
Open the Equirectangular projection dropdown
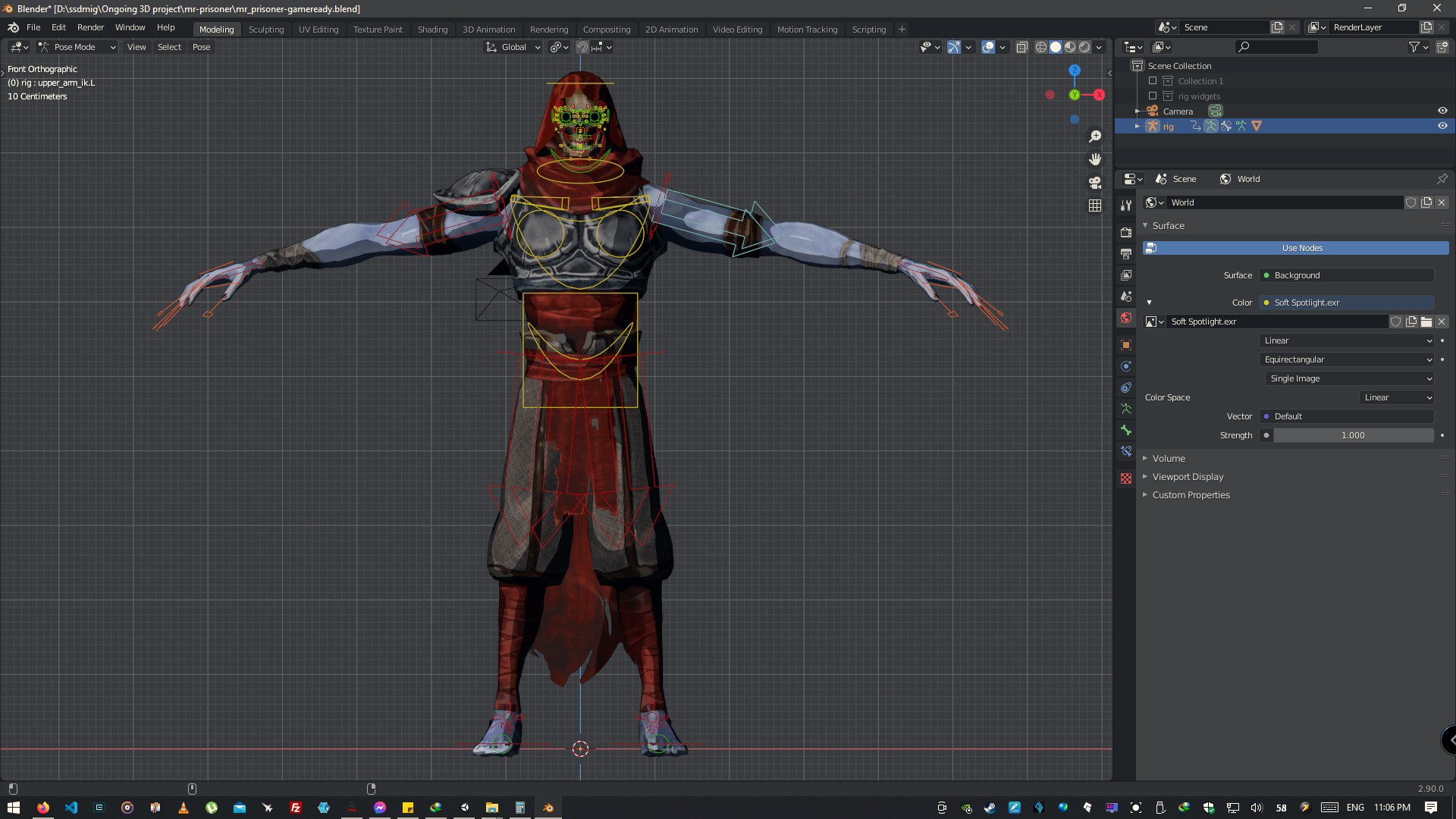(1347, 359)
